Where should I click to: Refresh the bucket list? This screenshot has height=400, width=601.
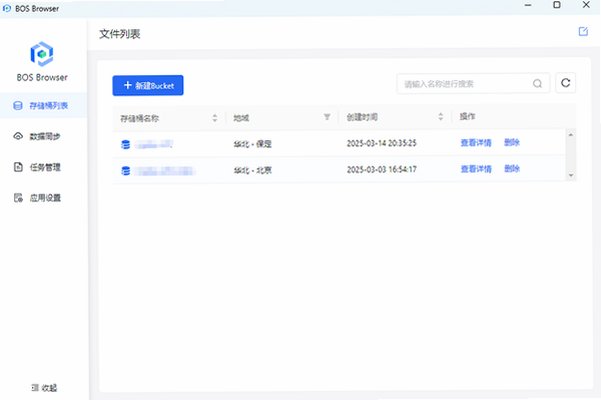[x=565, y=83]
